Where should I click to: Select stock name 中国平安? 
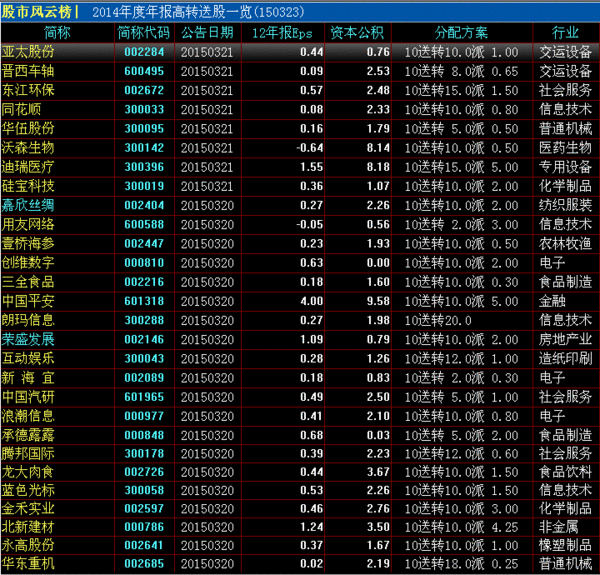pos(28,301)
